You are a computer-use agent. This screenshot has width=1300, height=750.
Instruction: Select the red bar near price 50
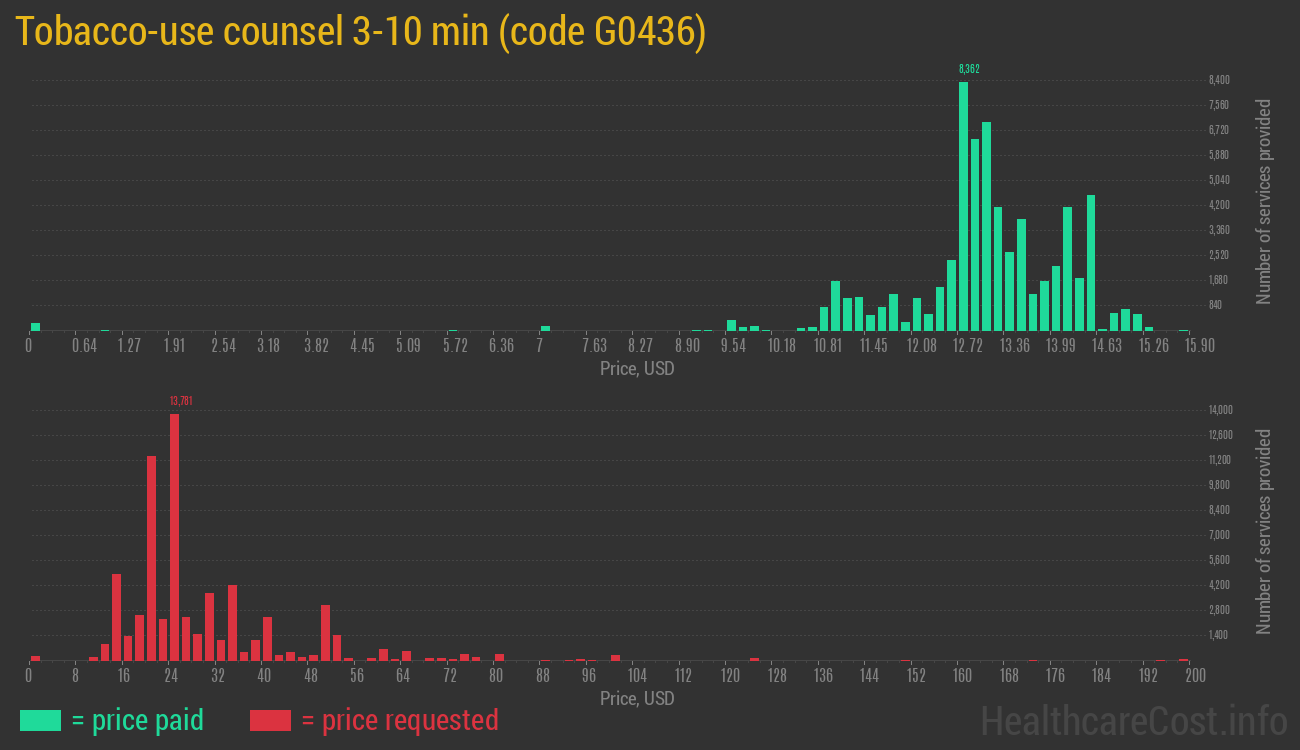click(x=325, y=632)
